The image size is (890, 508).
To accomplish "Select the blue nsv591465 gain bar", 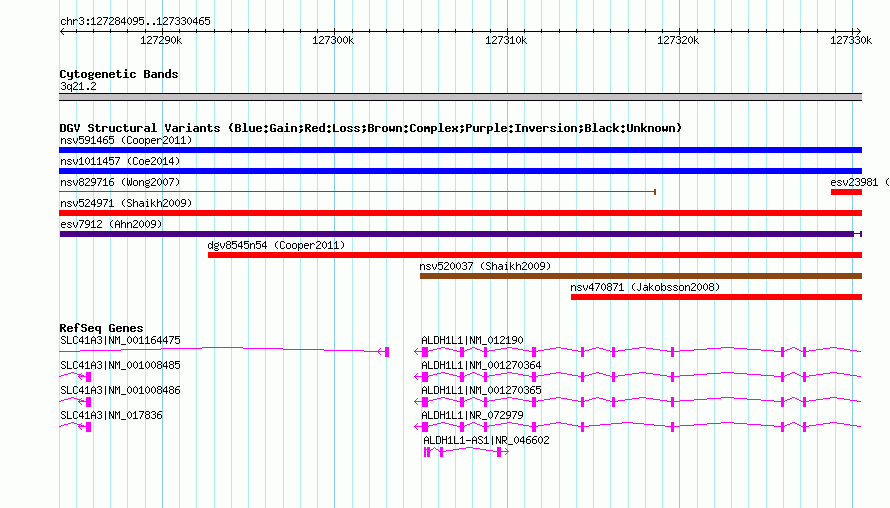I will (x=460, y=150).
